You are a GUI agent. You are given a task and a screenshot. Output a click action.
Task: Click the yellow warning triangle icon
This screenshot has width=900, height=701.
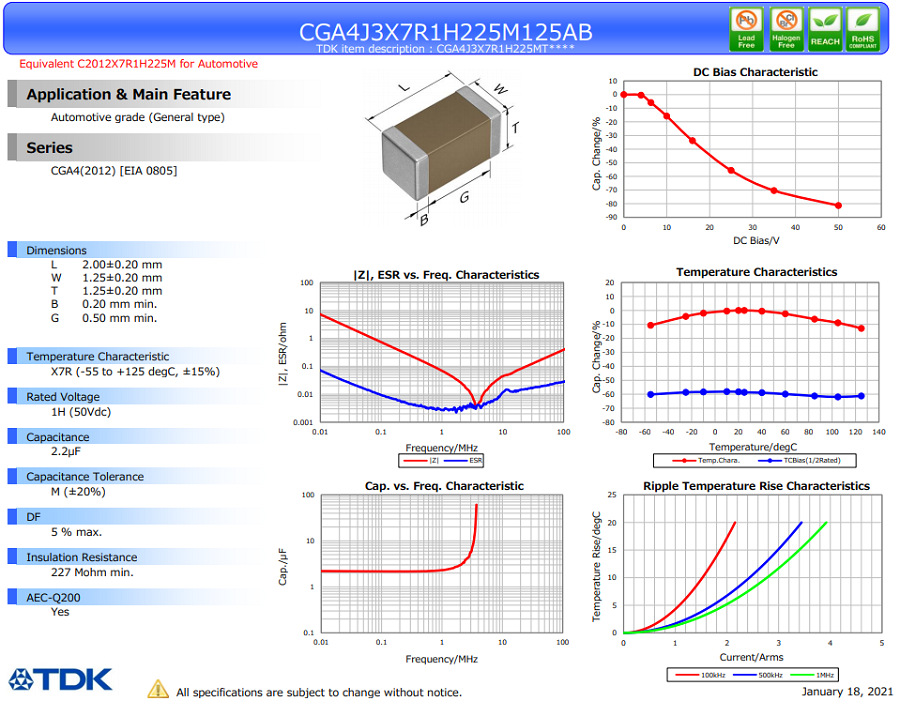(158, 689)
